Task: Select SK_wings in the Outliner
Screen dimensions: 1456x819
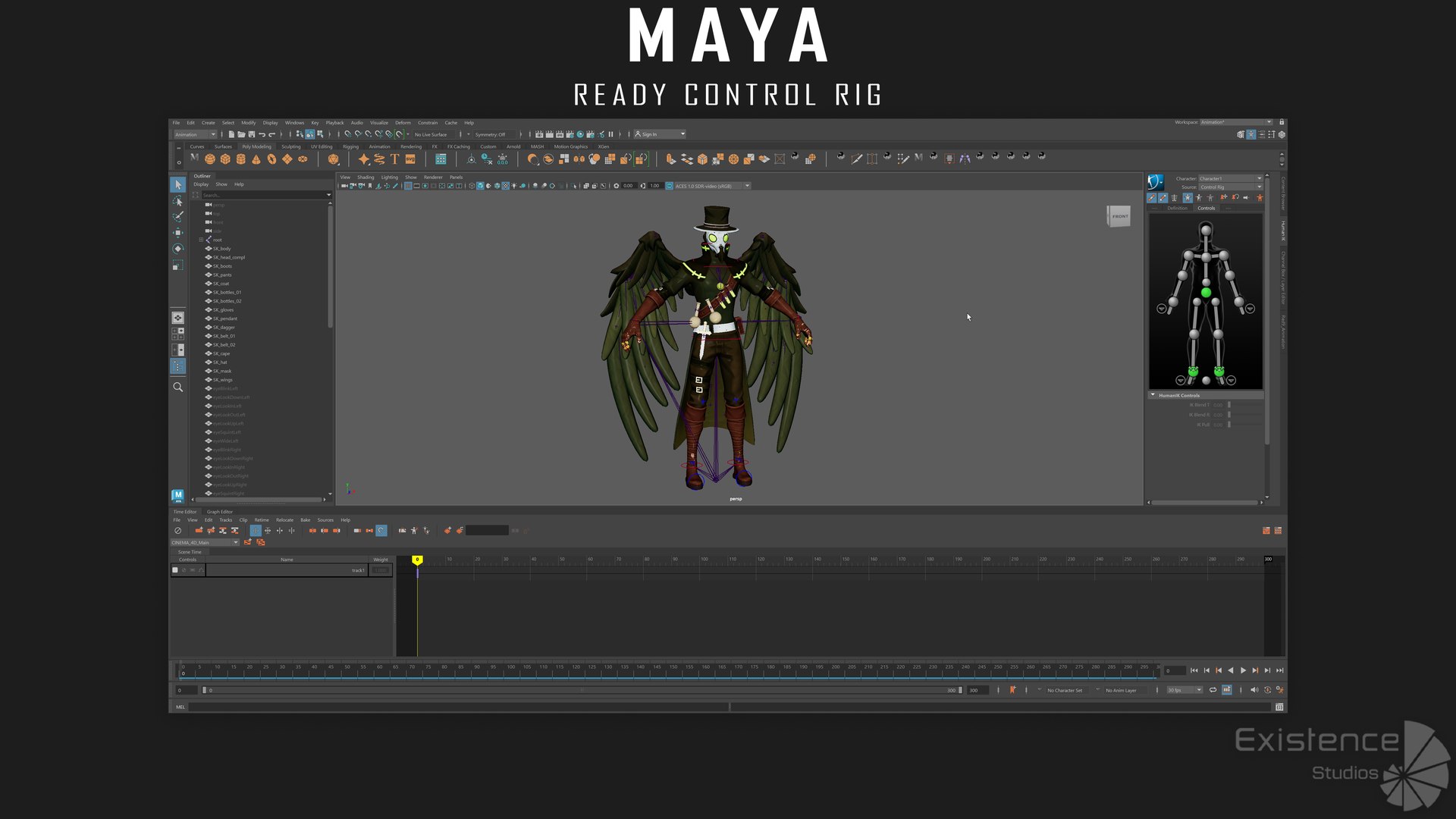Action: (222, 380)
